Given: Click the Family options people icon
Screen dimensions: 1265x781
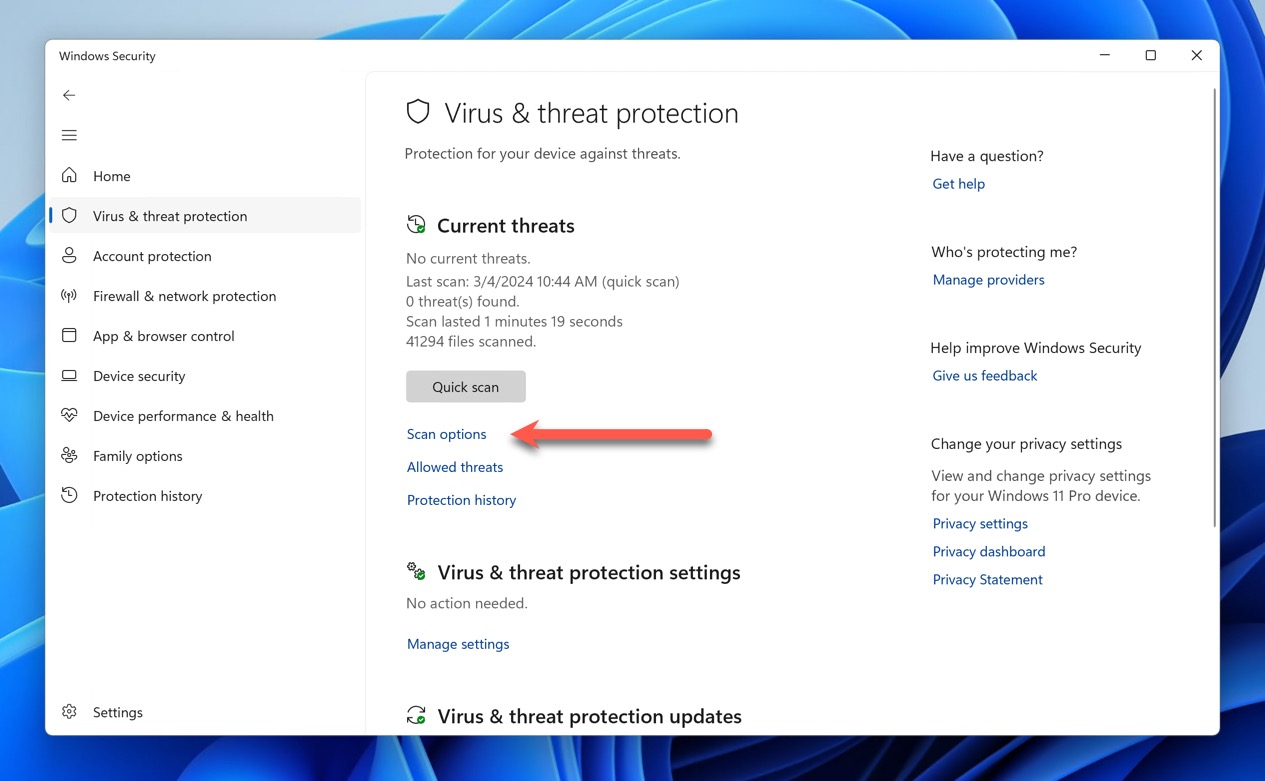Looking at the screenshot, I should (69, 456).
